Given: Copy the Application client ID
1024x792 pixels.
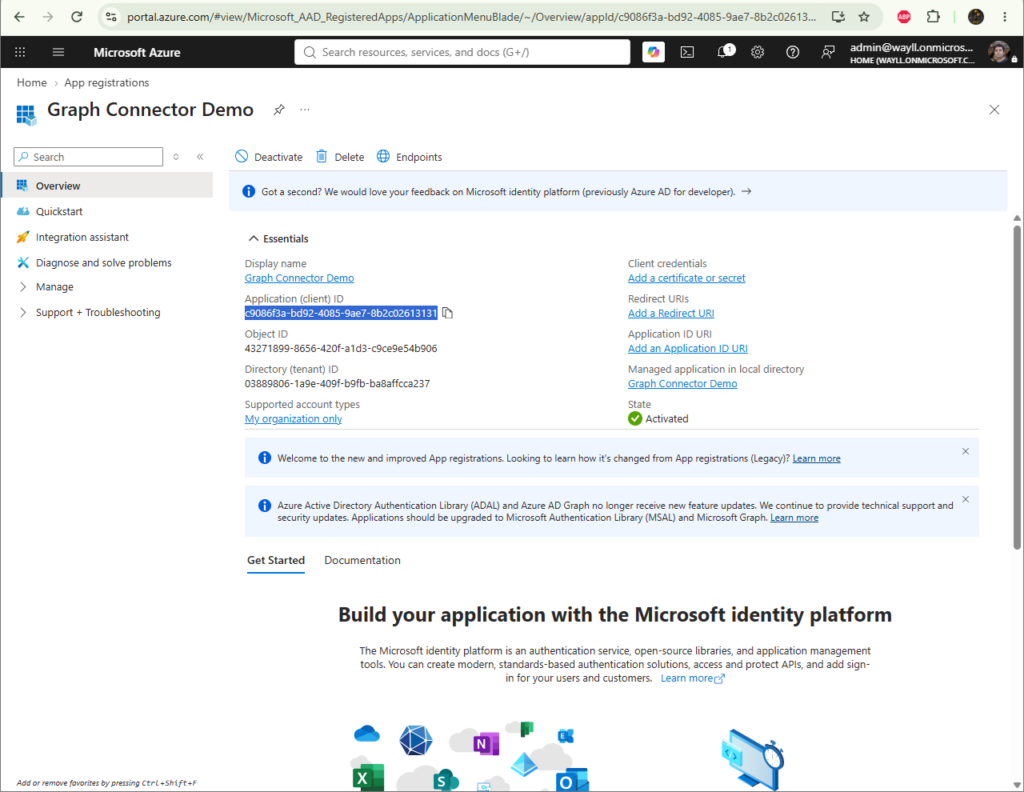Looking at the screenshot, I should (x=447, y=313).
